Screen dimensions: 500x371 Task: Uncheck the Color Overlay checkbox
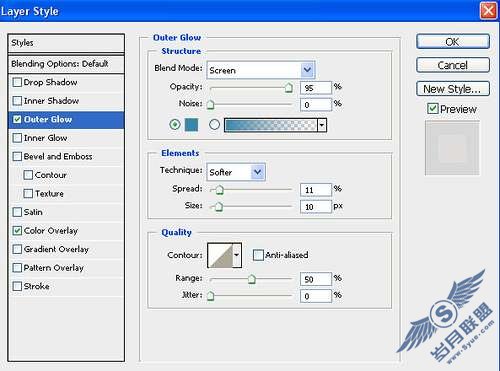click(x=17, y=231)
